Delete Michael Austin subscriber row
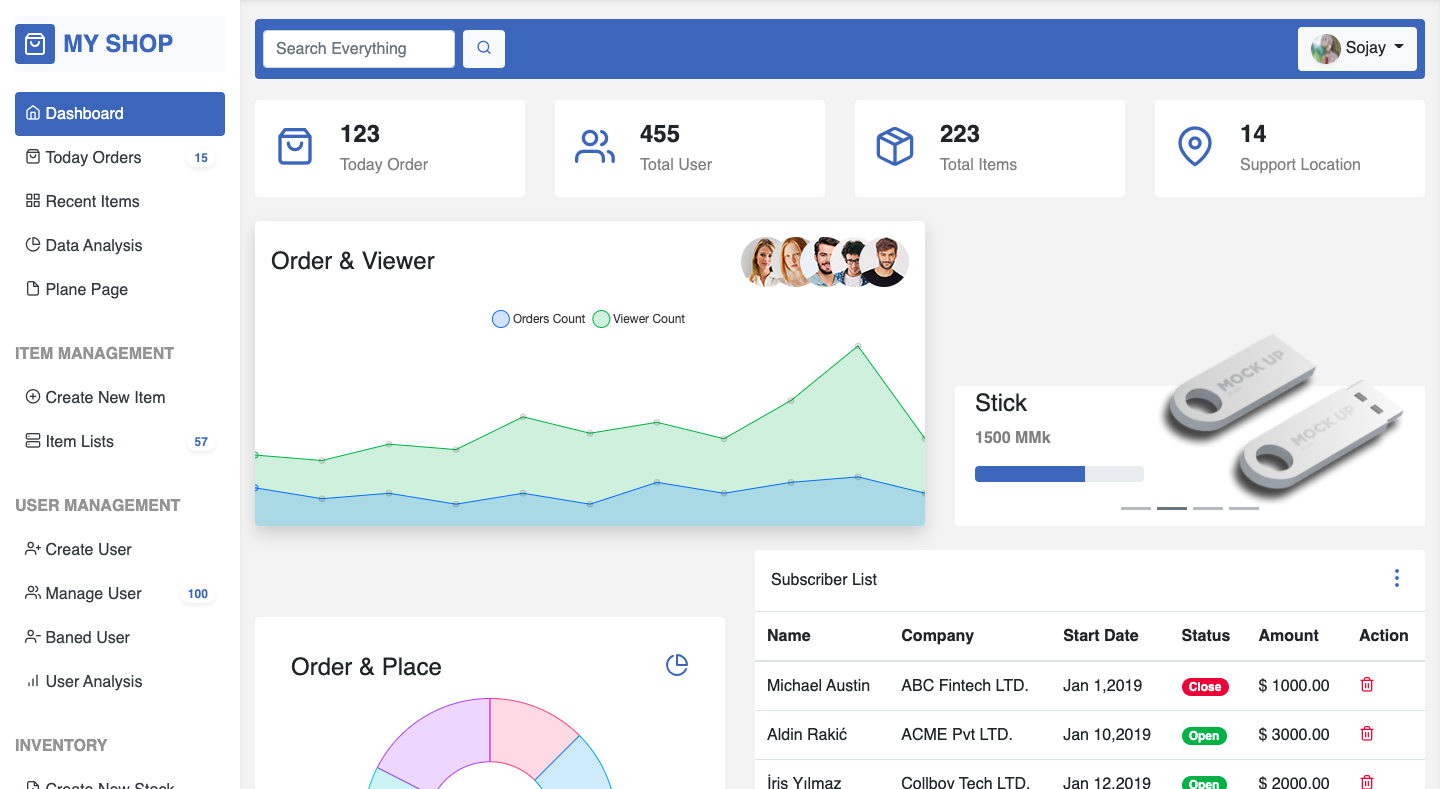The height and width of the screenshot is (789, 1440). 1367,685
